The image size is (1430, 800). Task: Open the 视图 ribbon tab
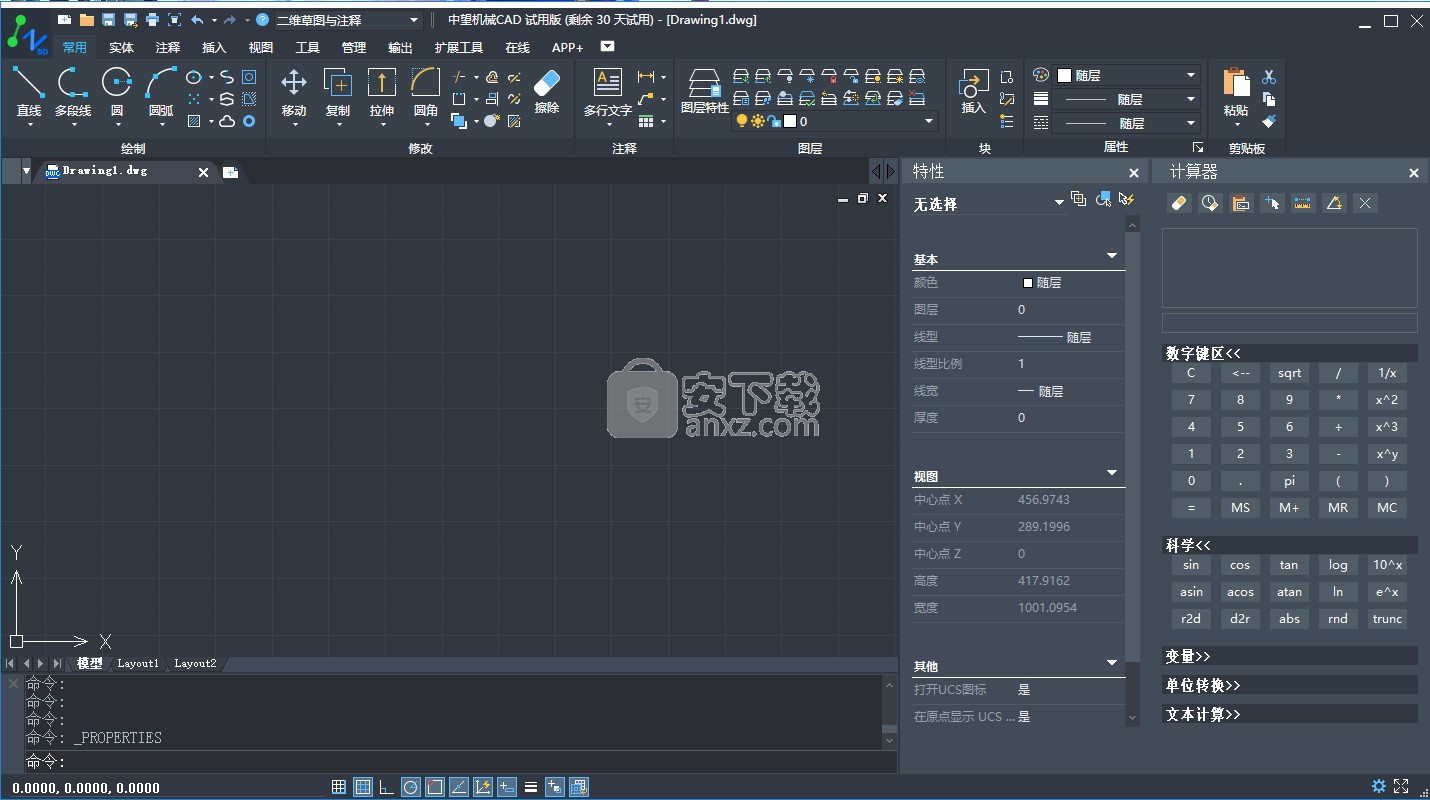click(261, 47)
